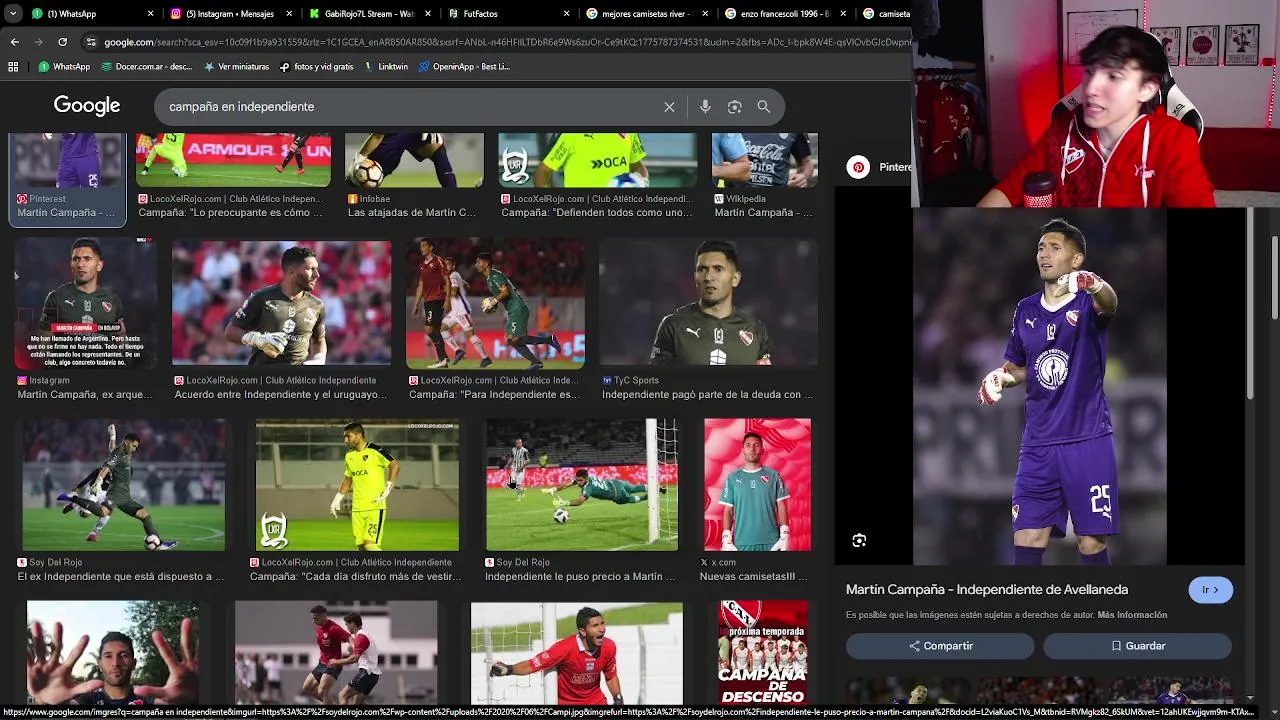This screenshot has width=1280, height=720.
Task: Reload the current page
Action: [x=62, y=42]
